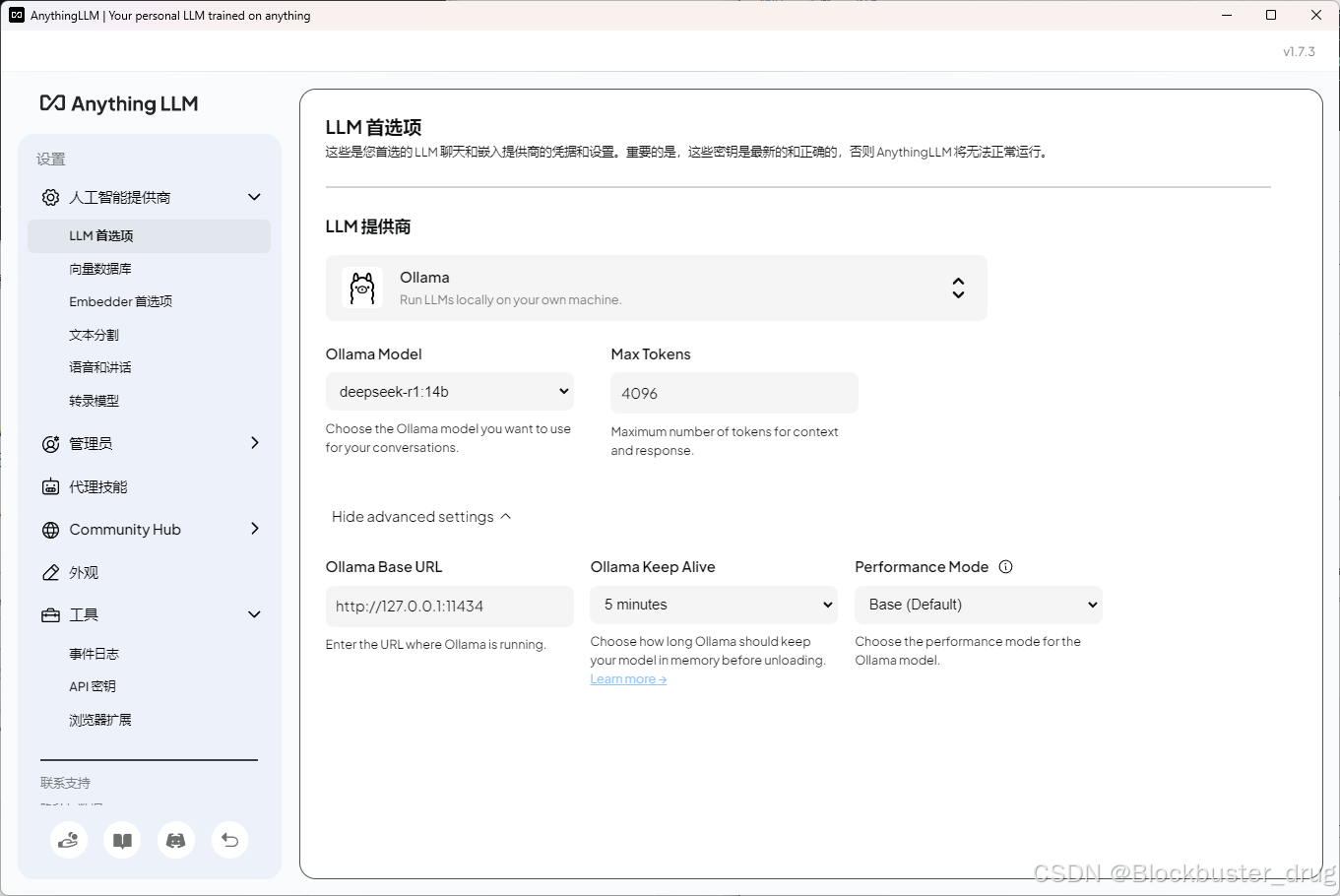The image size is (1340, 896).
Task: Click the 外观 pencil icon
Action: click(50, 572)
